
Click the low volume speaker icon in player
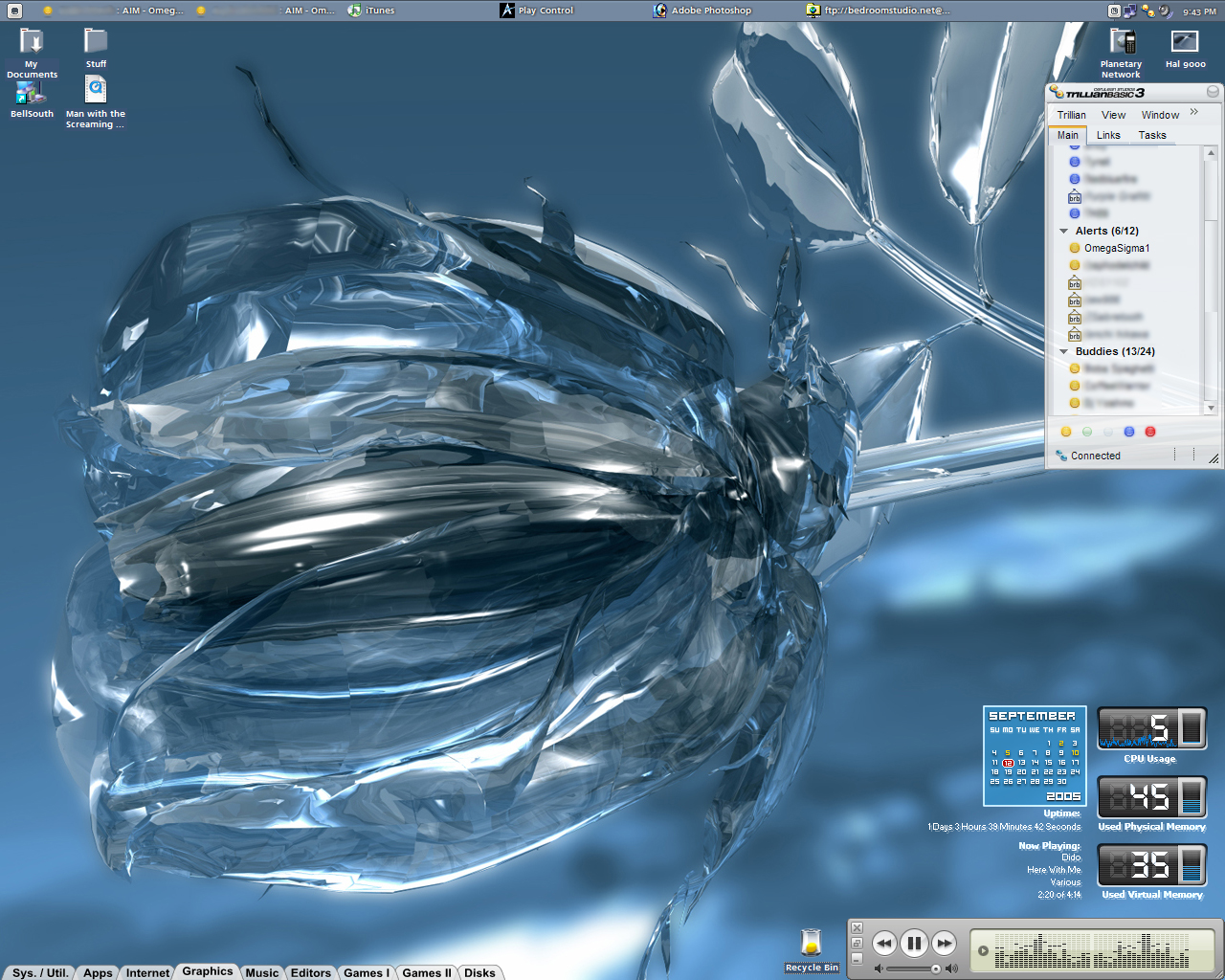880,969
